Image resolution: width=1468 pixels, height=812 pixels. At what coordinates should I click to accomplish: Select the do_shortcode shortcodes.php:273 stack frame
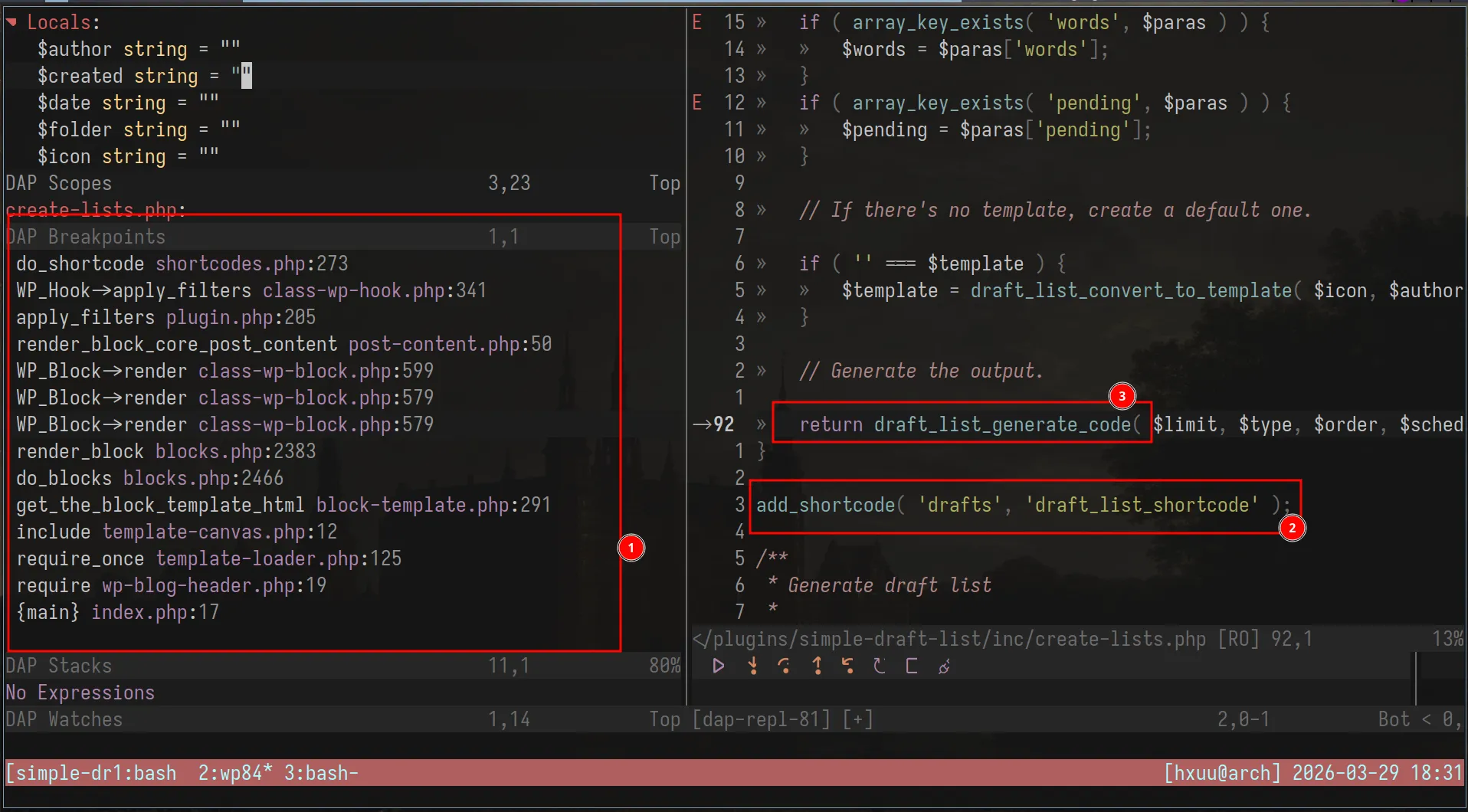[x=182, y=264]
